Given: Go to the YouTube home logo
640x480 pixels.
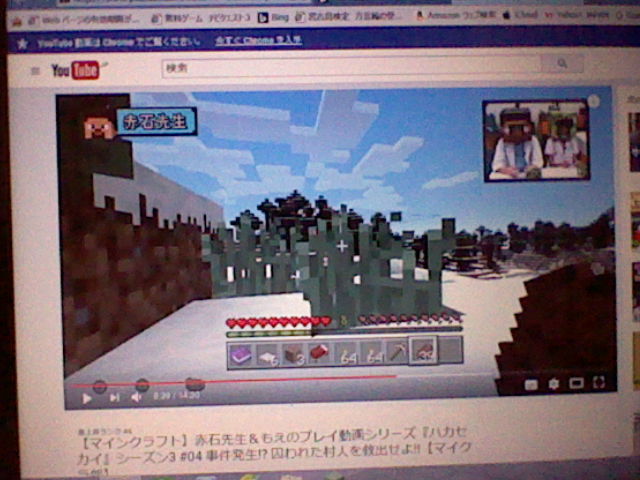Looking at the screenshot, I should (x=76, y=70).
